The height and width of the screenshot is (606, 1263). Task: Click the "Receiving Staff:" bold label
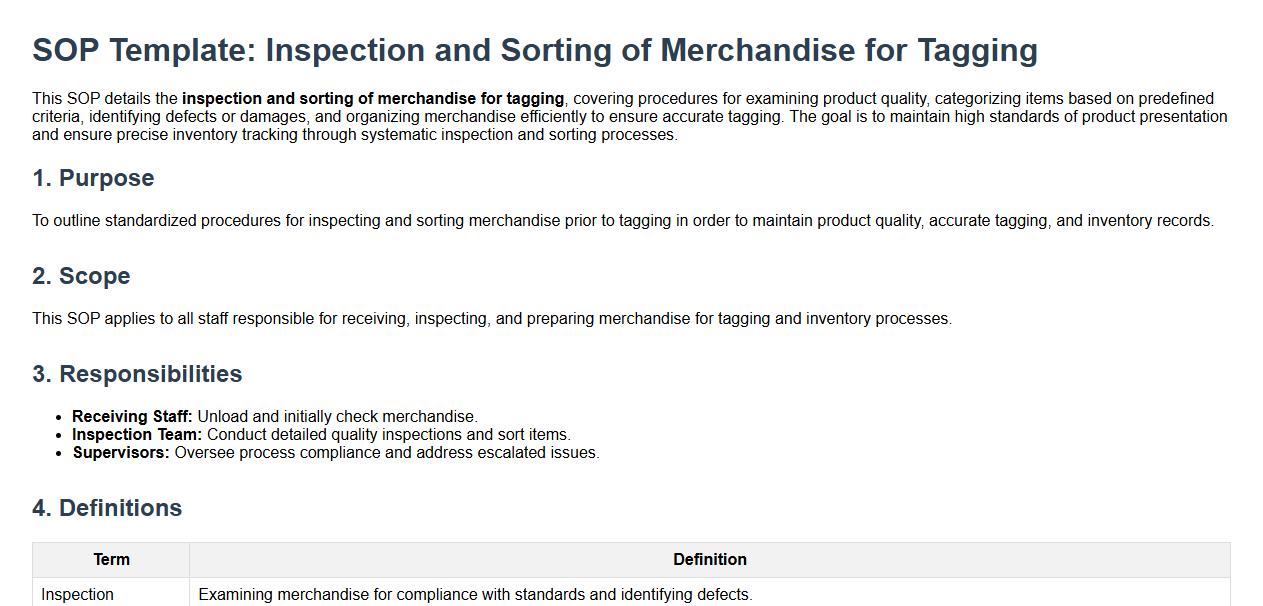[132, 417]
